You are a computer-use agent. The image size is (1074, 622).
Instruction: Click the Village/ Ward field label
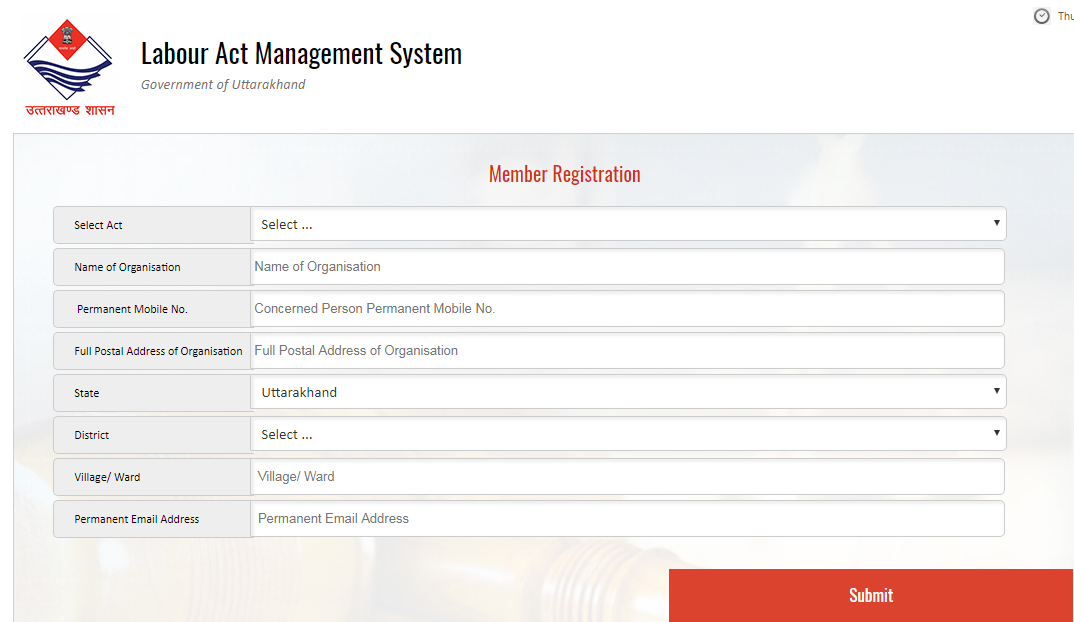tap(107, 478)
